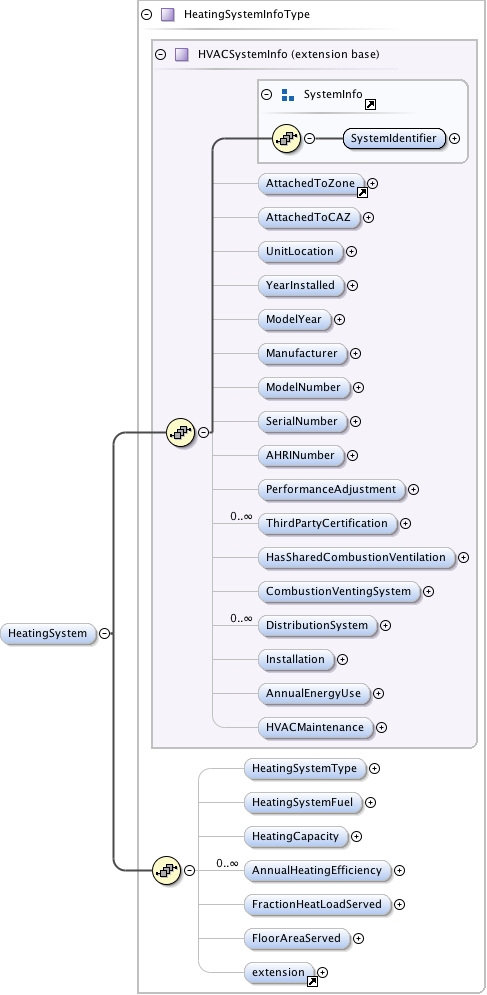The width and height of the screenshot is (487, 995).
Task: Expand the DistributionSystem element
Action: (x=385, y=625)
